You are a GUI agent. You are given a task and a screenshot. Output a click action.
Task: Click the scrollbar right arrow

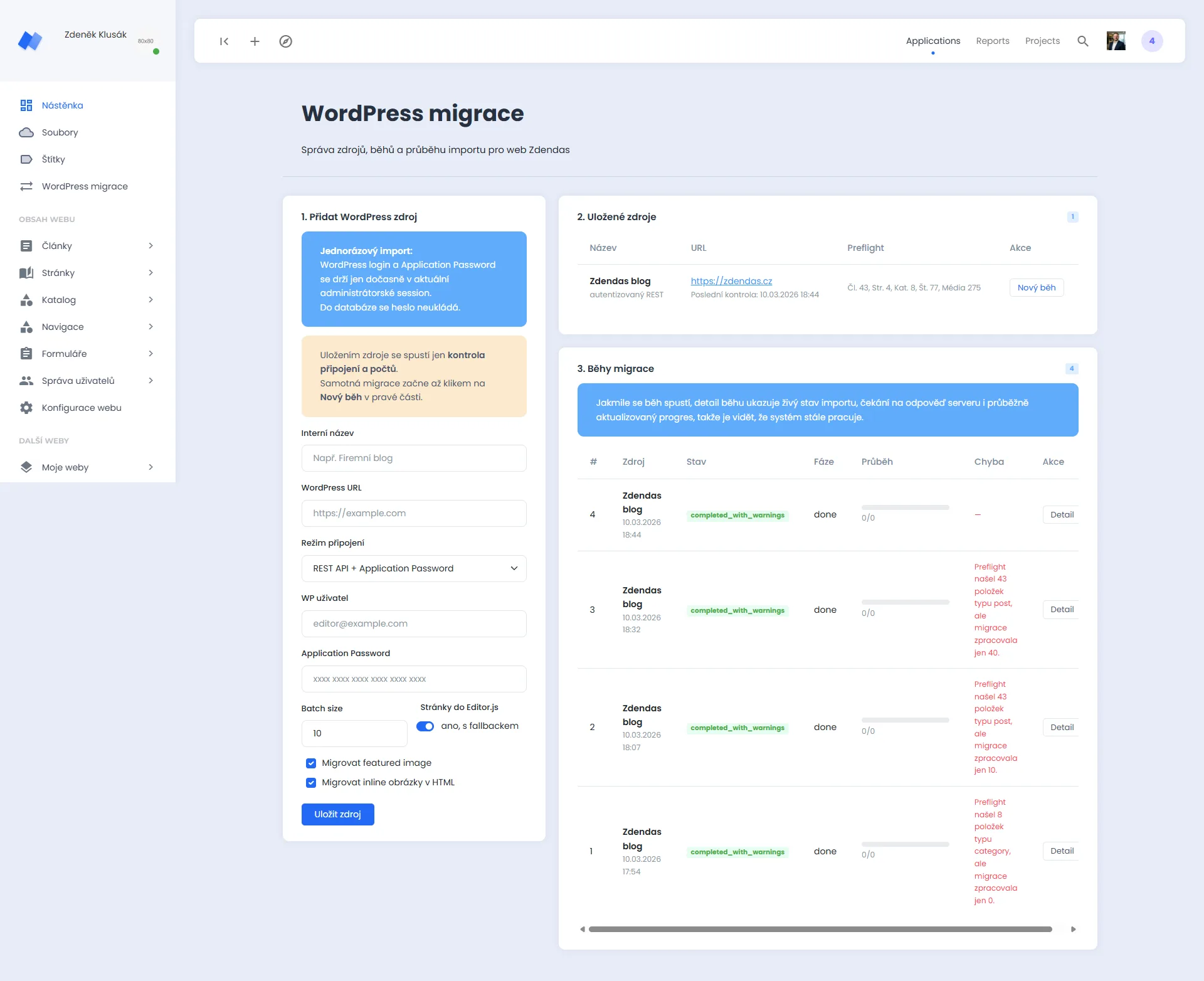(x=1073, y=930)
